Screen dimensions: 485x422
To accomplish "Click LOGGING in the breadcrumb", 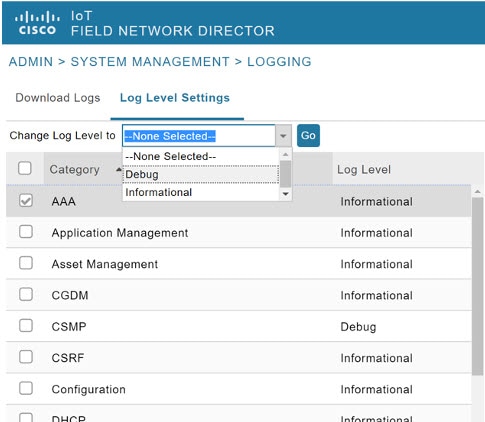I will tap(279, 62).
